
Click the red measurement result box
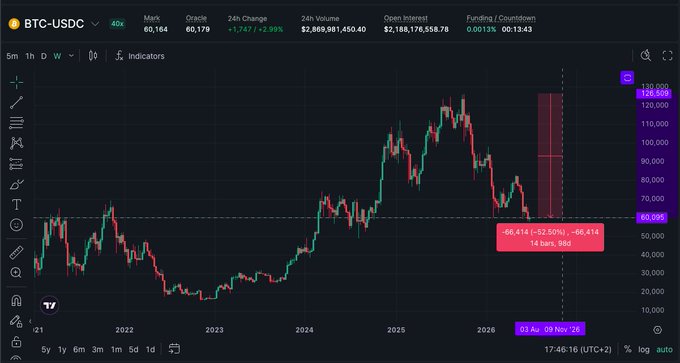pos(550,237)
